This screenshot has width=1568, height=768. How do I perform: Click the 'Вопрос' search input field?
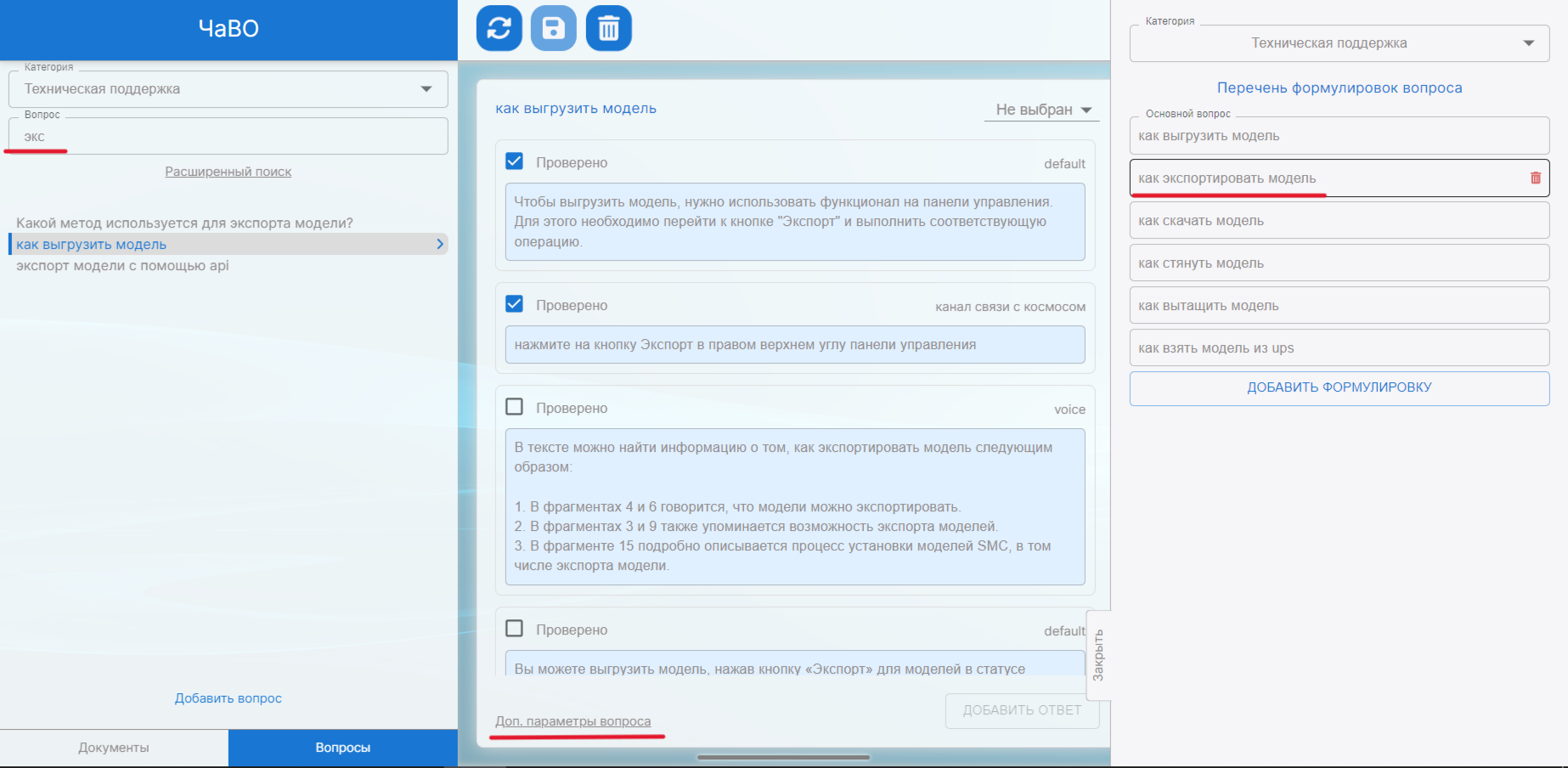[x=228, y=137]
